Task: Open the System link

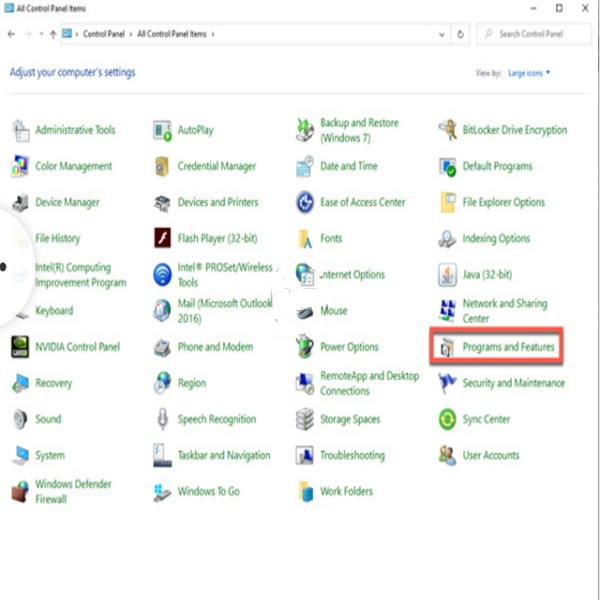Action: (x=50, y=455)
